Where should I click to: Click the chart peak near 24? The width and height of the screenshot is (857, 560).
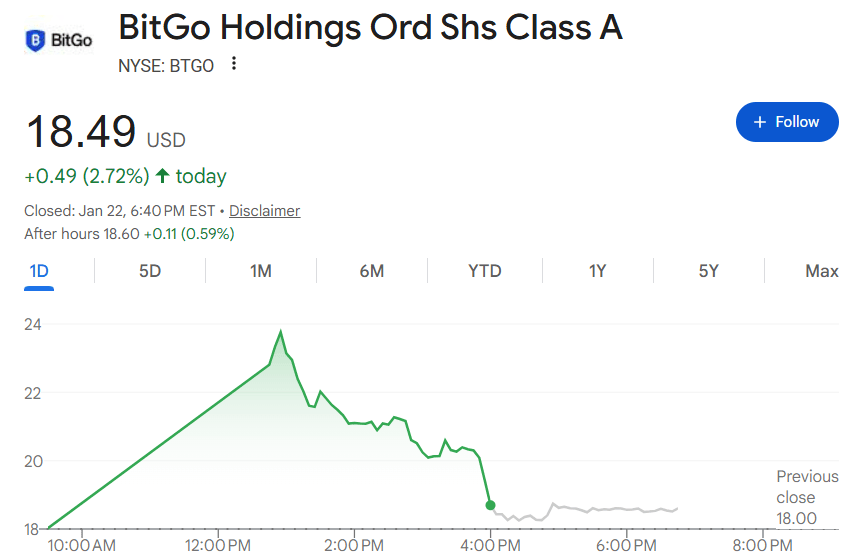click(x=281, y=332)
